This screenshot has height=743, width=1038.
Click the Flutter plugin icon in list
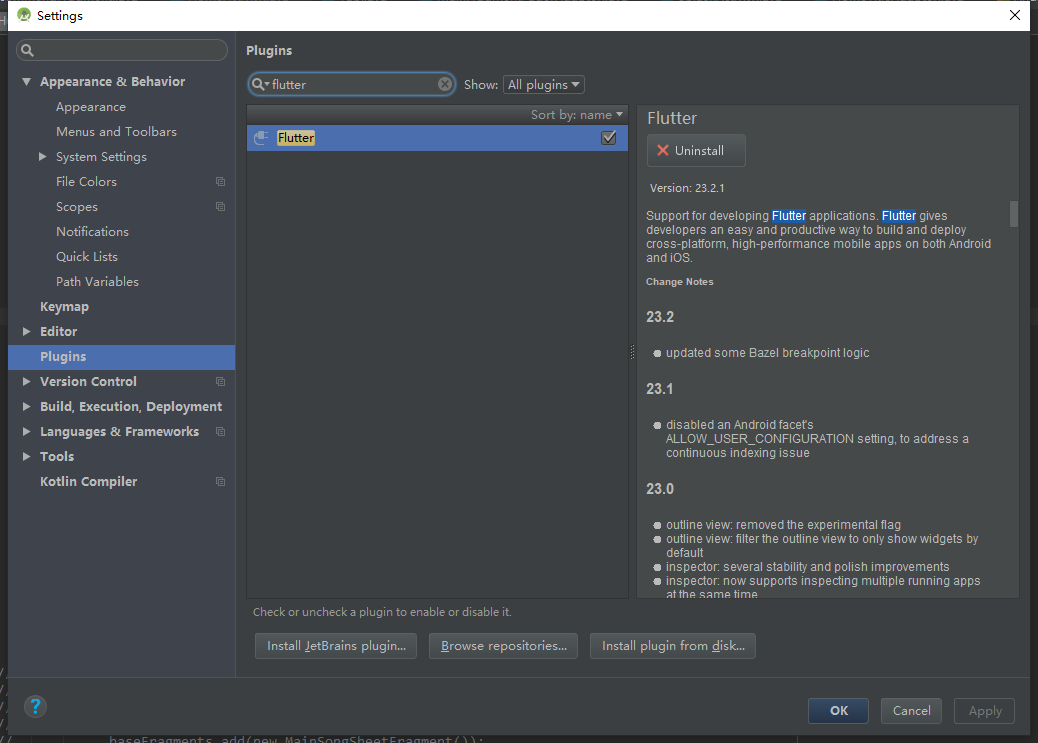(261, 138)
